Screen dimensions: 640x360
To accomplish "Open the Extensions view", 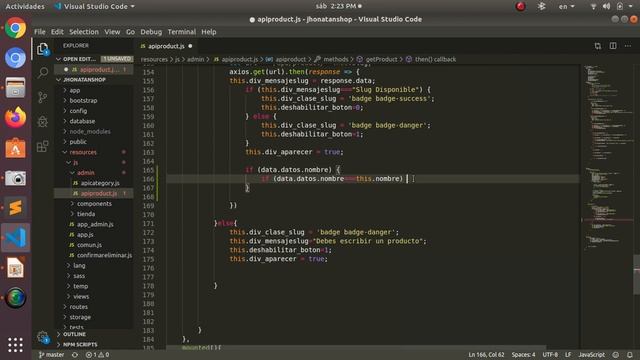I will pos(42,146).
